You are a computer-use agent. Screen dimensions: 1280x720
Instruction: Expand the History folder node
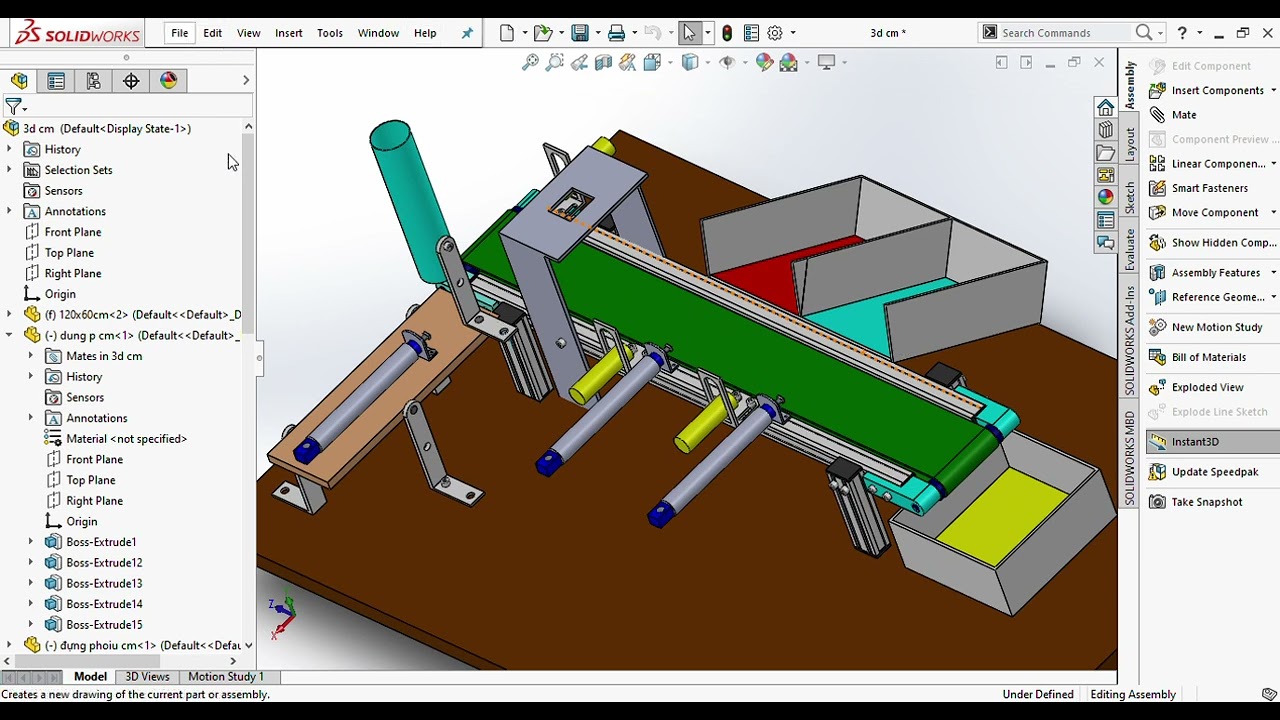pos(9,149)
